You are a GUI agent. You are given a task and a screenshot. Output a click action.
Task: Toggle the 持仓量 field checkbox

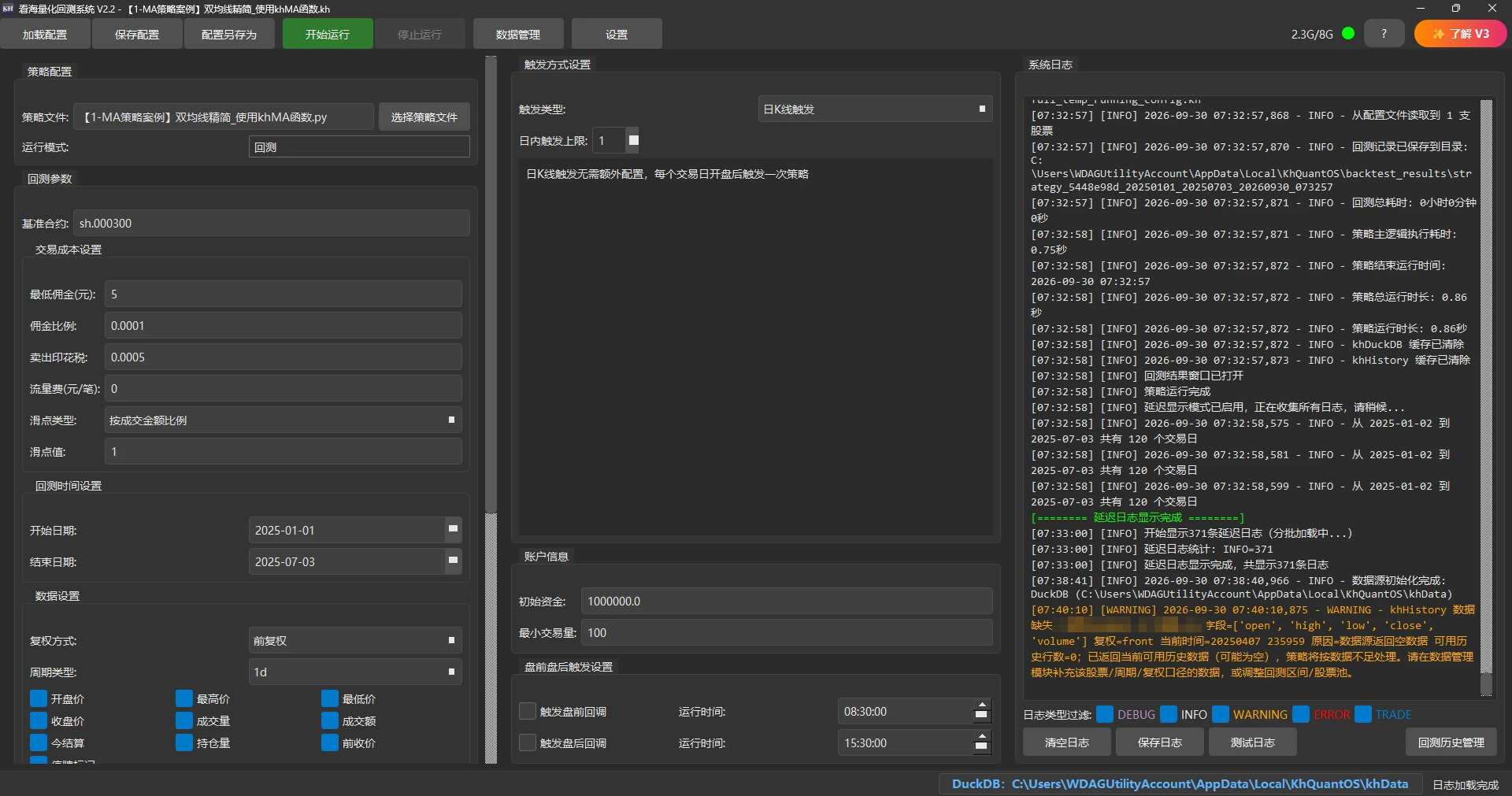184,742
